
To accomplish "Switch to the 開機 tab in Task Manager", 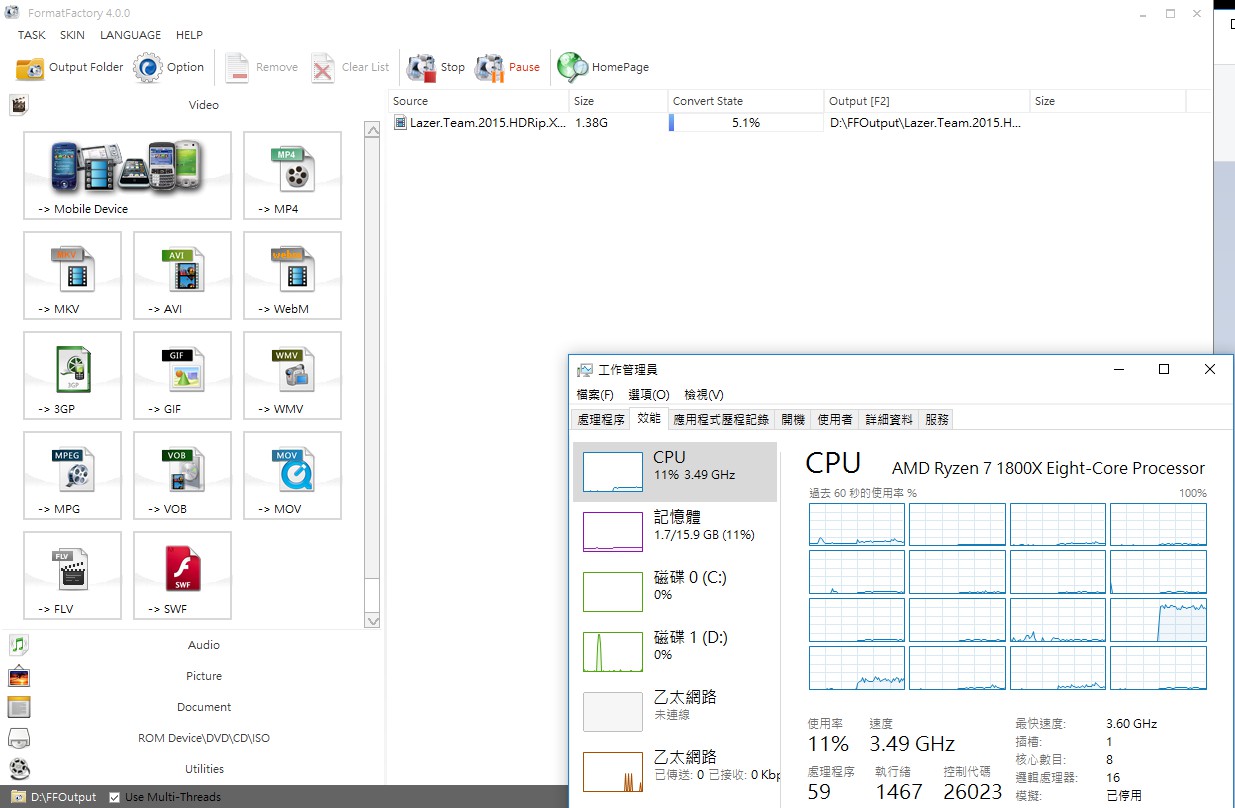I will (793, 420).
